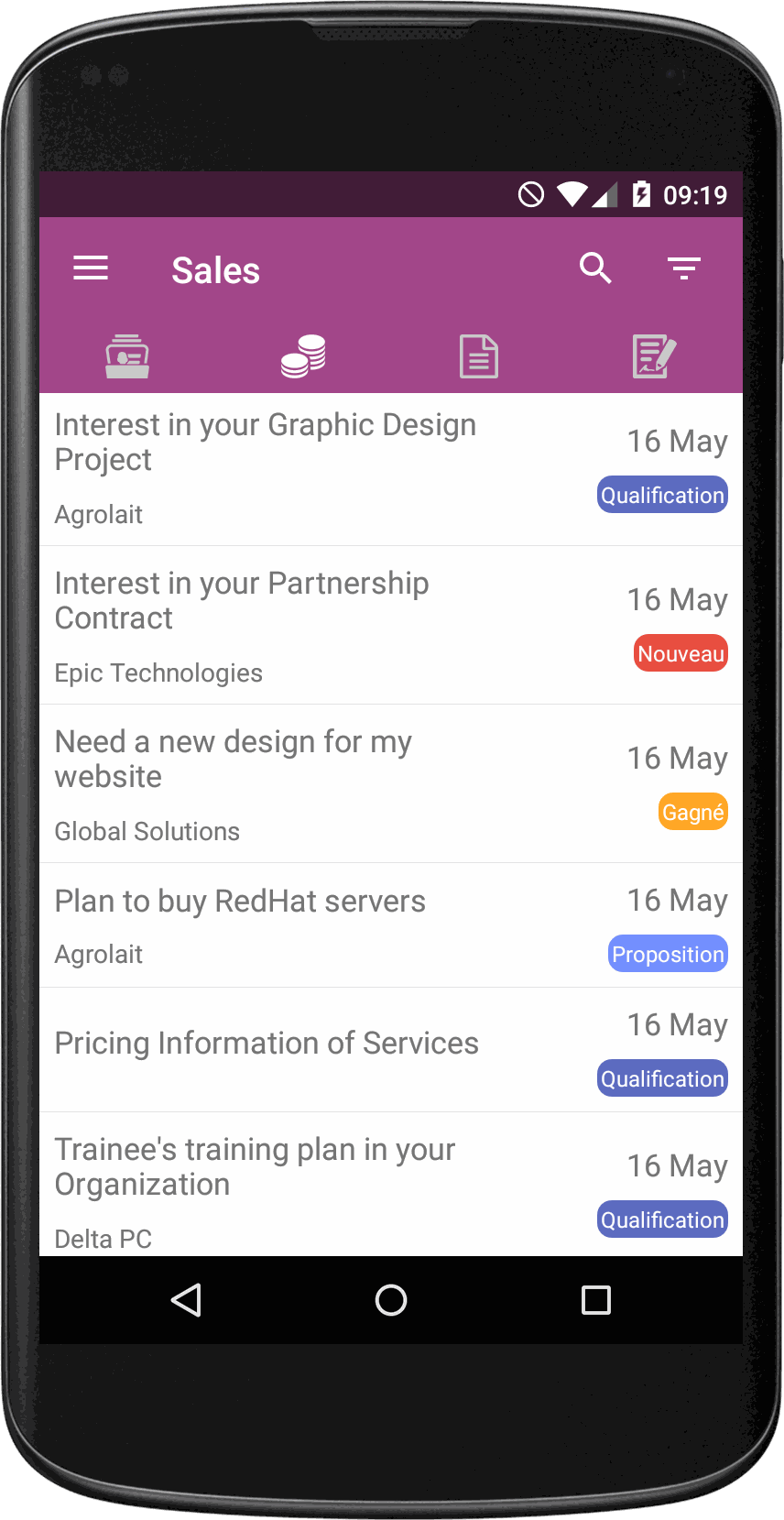Open the quotations document tab icon
The image size is (784, 1520).
coord(479,356)
